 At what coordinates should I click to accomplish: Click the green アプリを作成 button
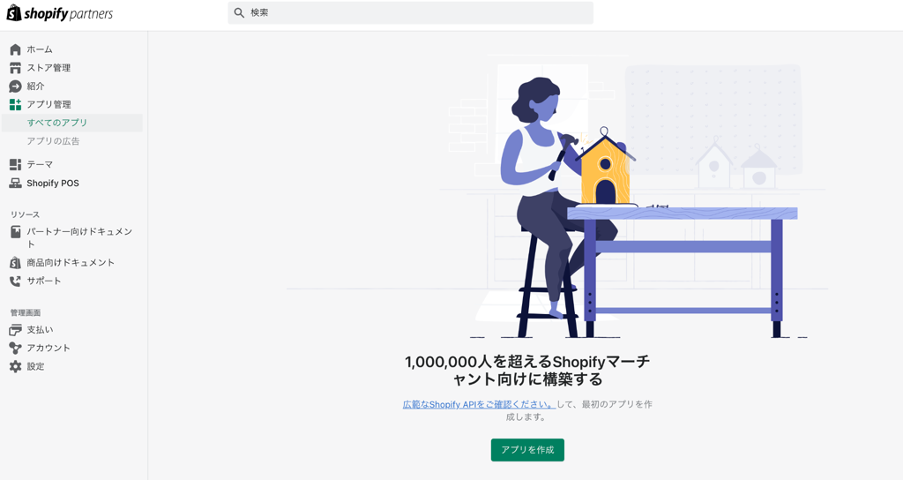pyautogui.click(x=528, y=450)
